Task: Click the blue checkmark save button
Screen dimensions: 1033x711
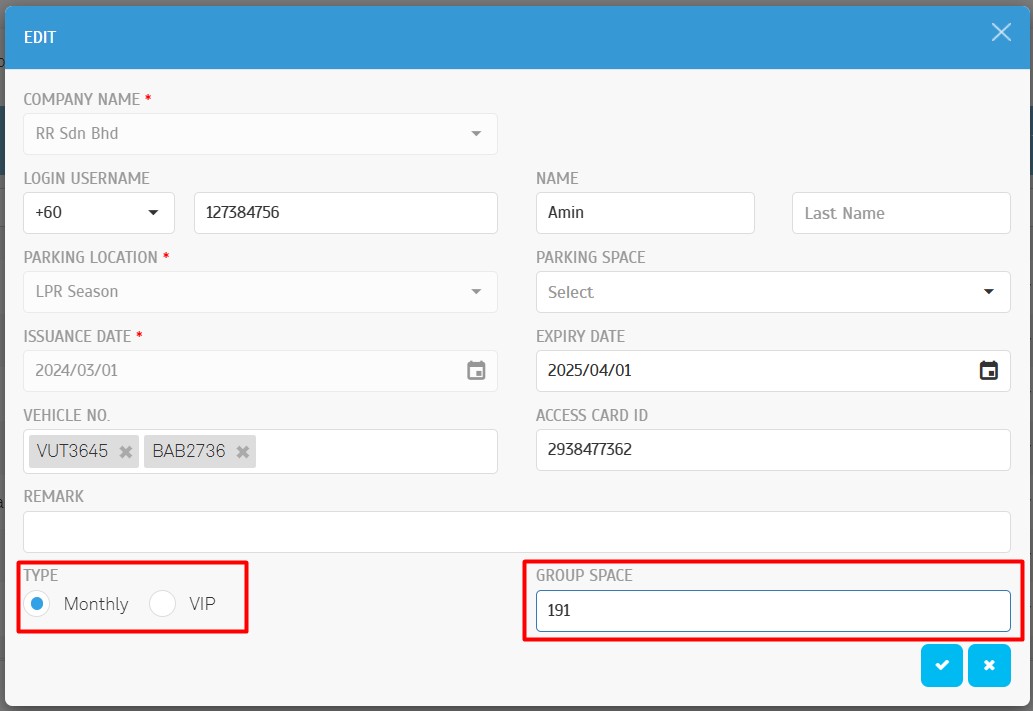Action: pyautogui.click(x=941, y=666)
